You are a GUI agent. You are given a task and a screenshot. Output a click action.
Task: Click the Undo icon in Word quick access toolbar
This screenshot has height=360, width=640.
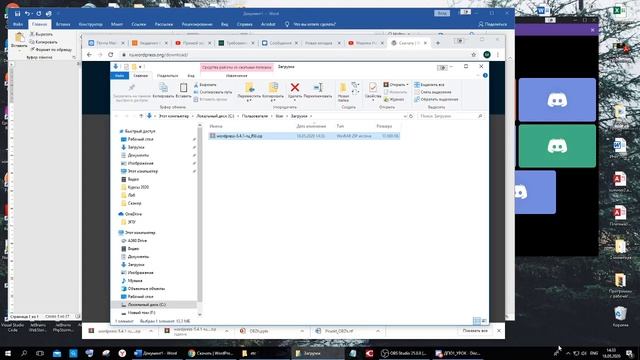click(27, 13)
